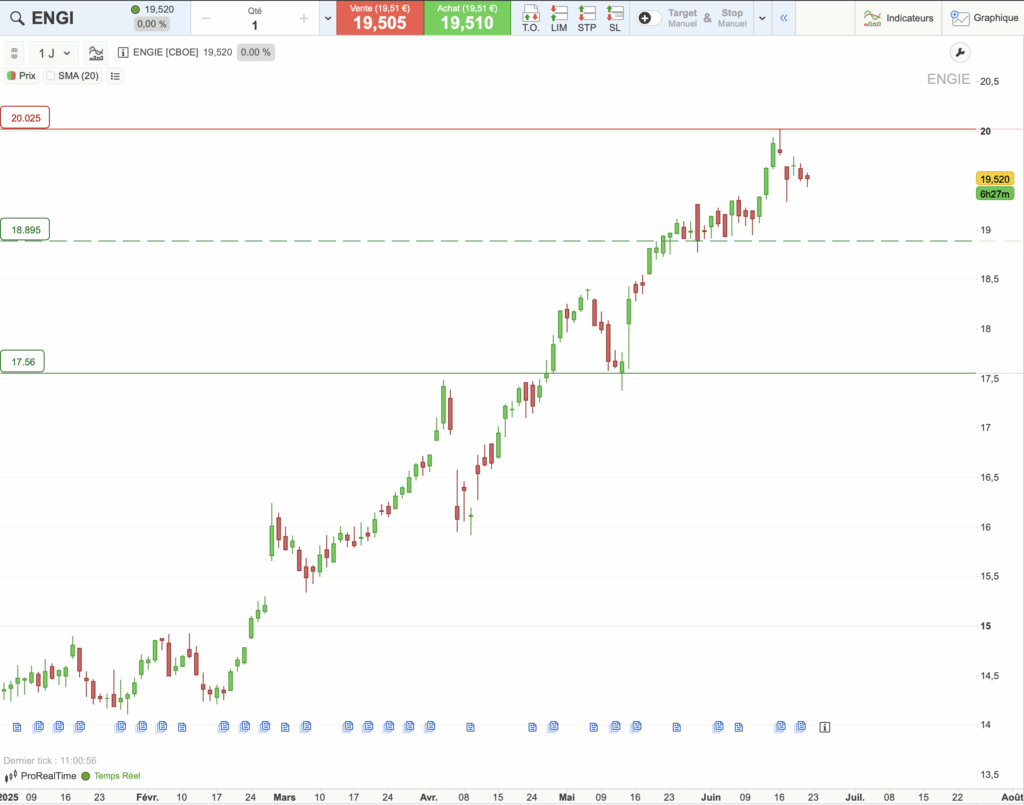Click the 20,5 value on price axis

[x=989, y=82]
